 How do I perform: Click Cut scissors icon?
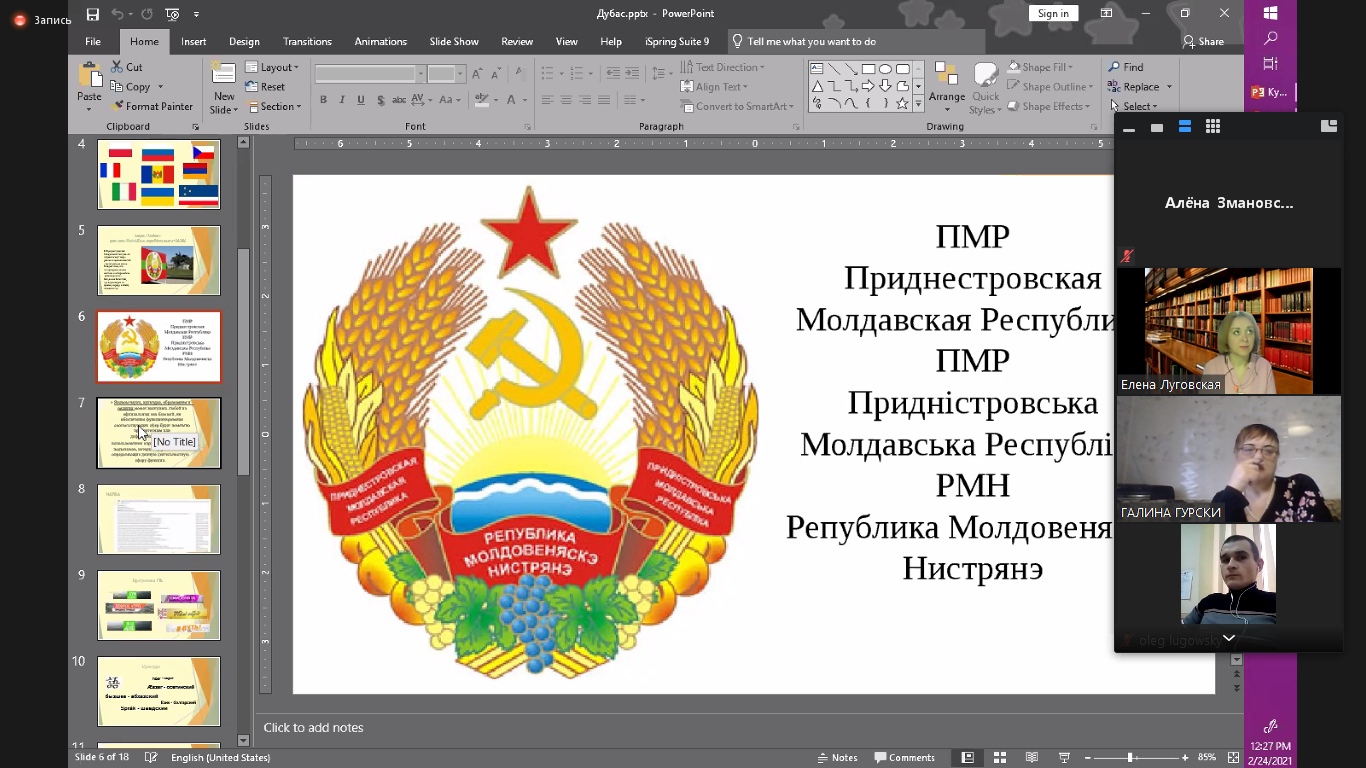coord(116,67)
